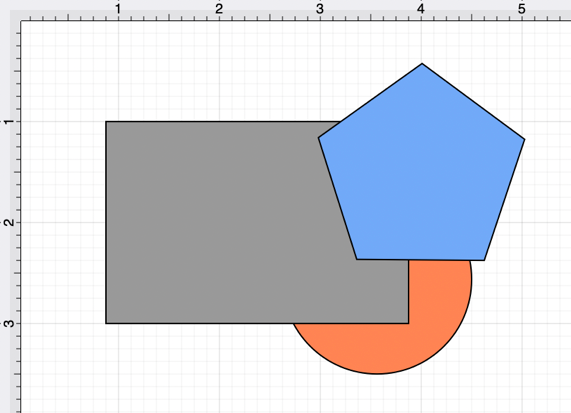Click the bottom edge of the orange circle
The width and height of the screenshot is (571, 413).
click(x=378, y=374)
